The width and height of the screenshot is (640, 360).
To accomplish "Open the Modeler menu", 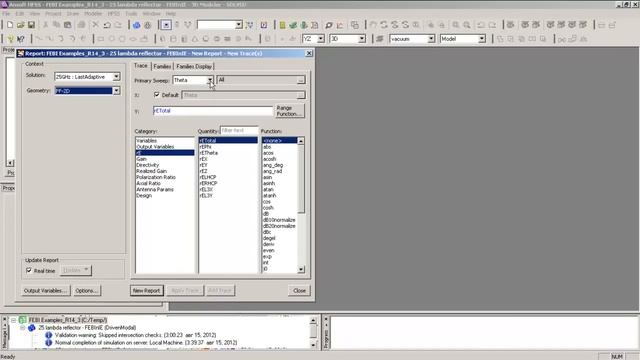I will point(93,13).
